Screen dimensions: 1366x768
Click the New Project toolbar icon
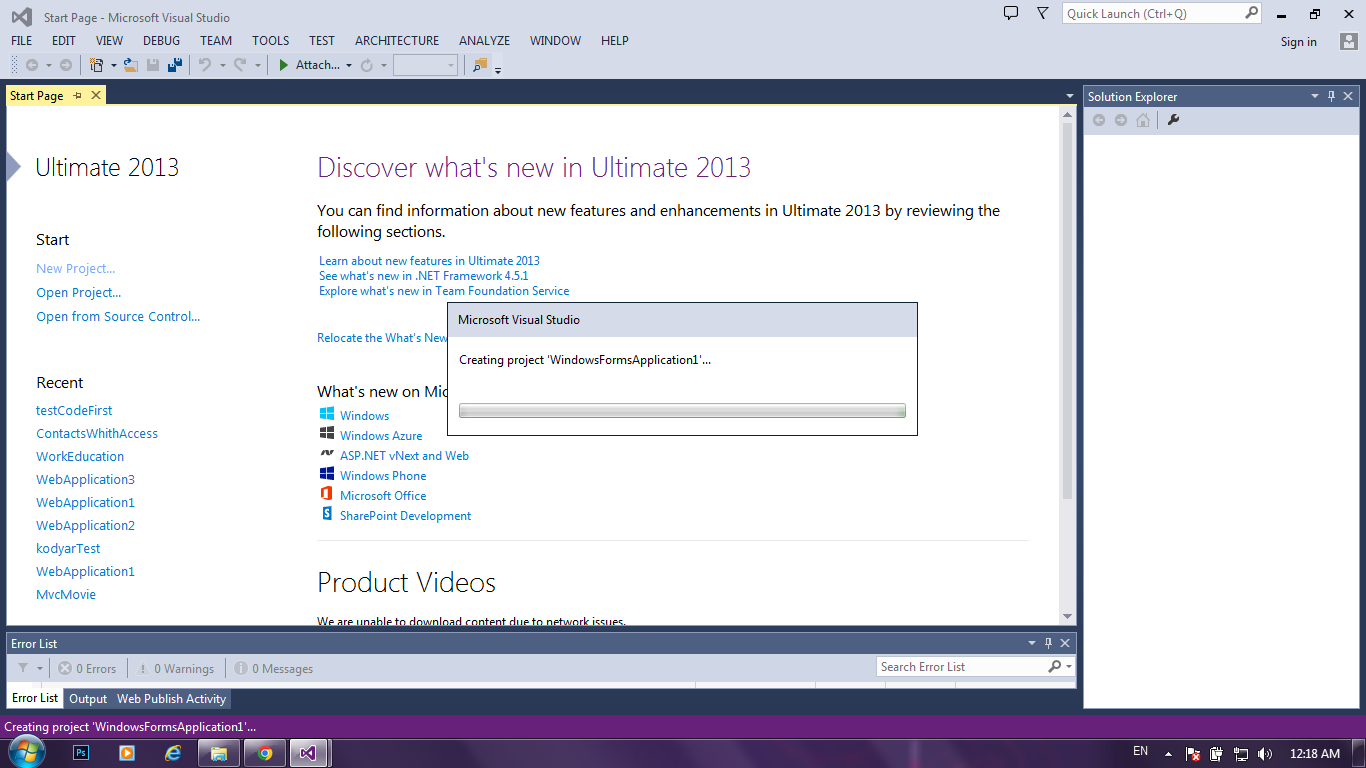pyautogui.click(x=97, y=65)
